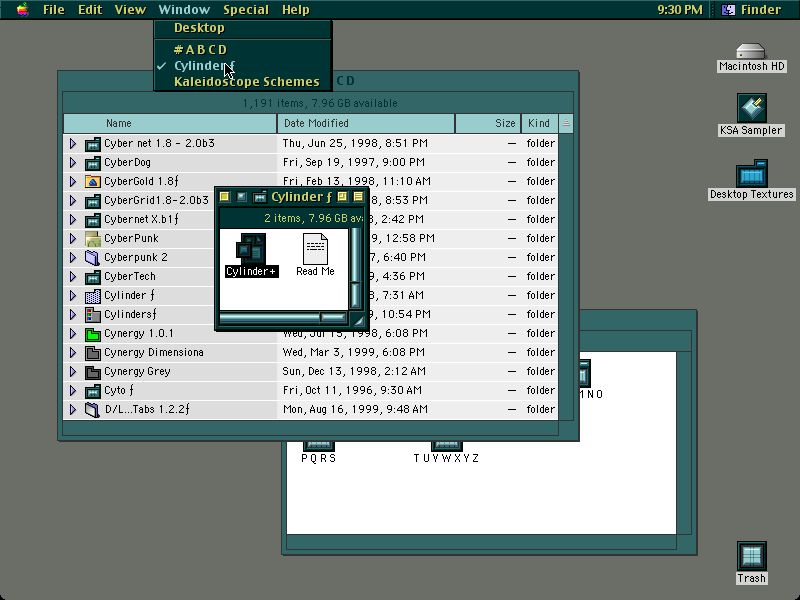Open the View menu

pos(130,10)
